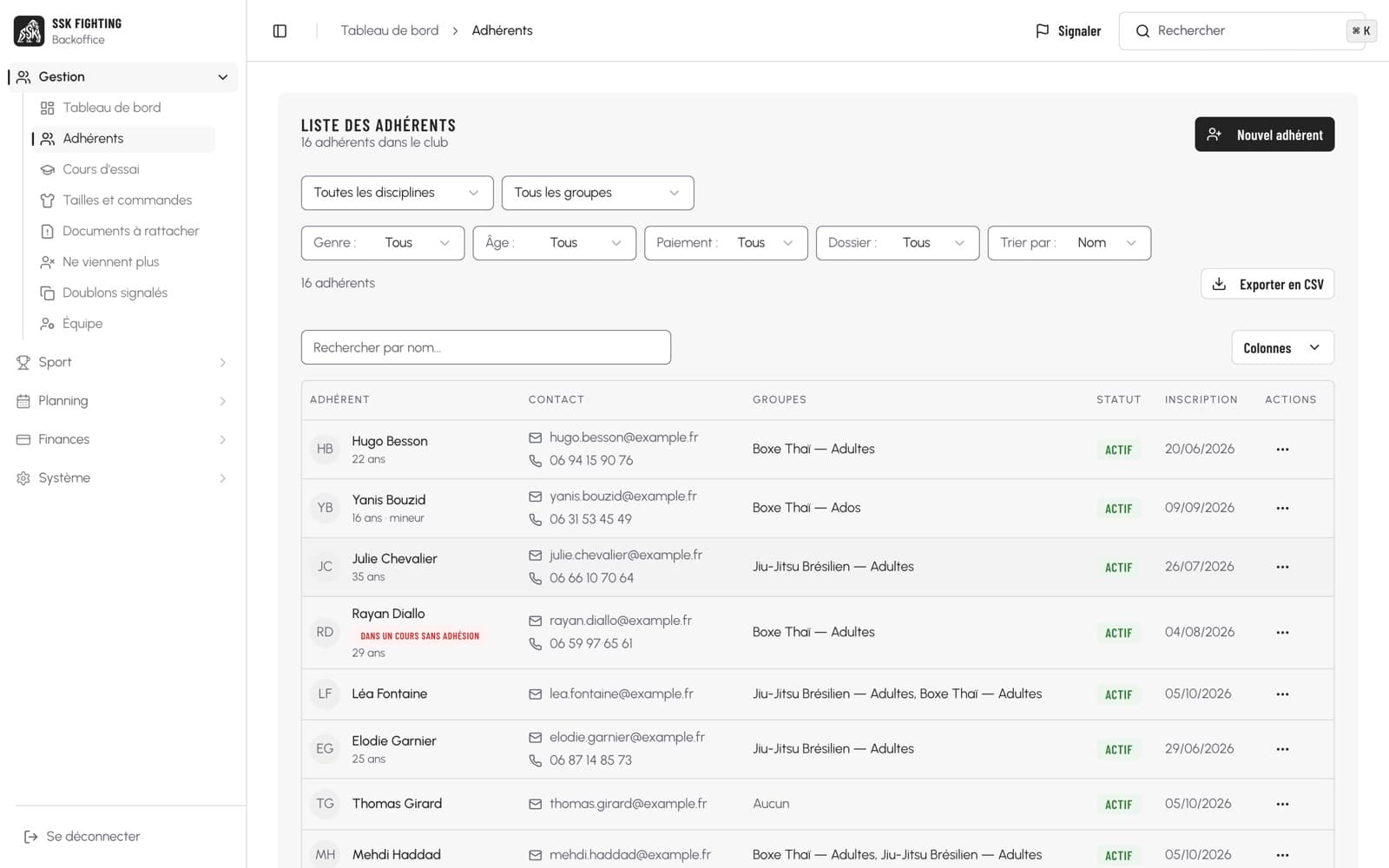Open the Colonnes dropdown
This screenshot has width=1389, height=868.
(1282, 348)
